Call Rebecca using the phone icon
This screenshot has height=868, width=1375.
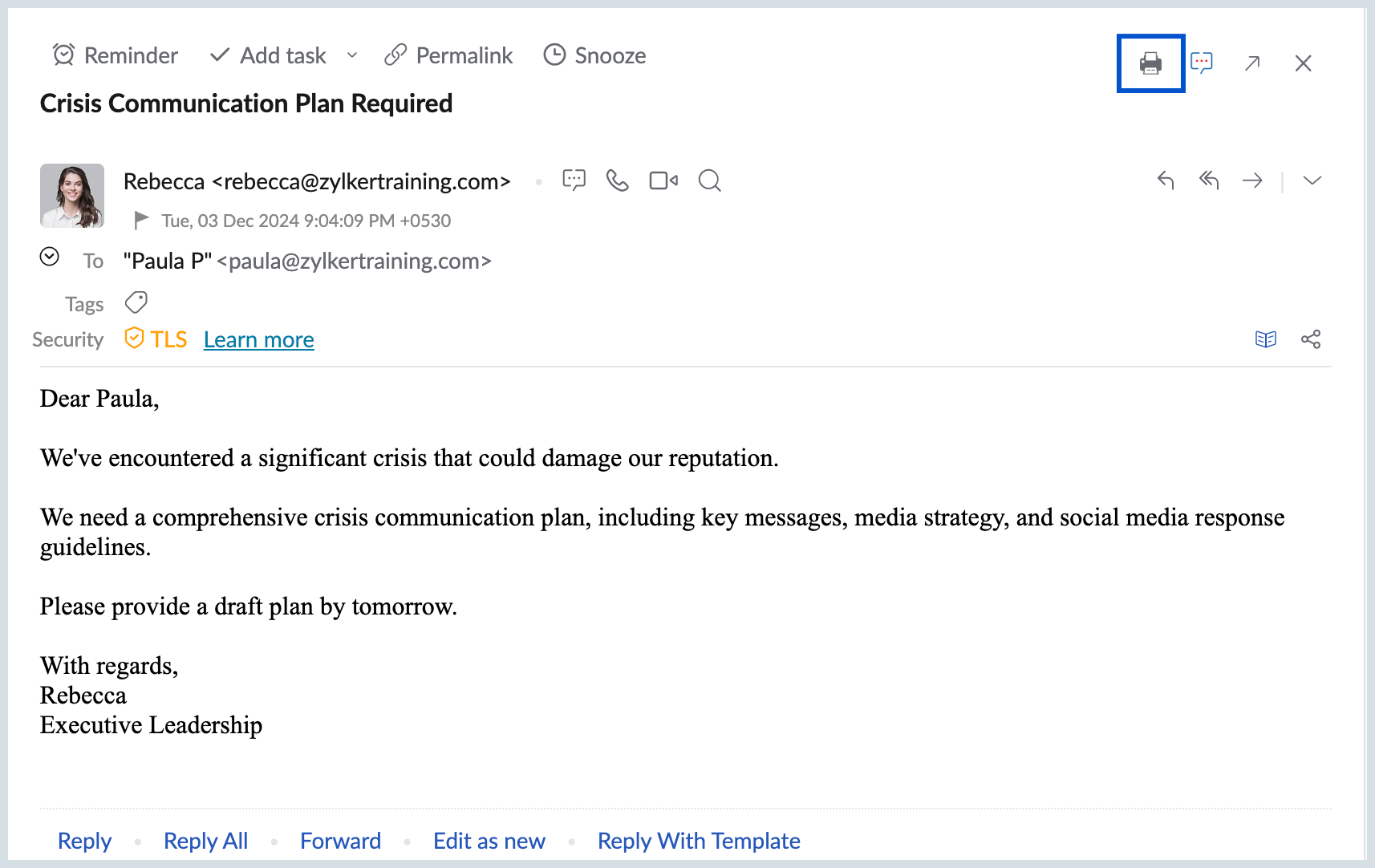[618, 180]
